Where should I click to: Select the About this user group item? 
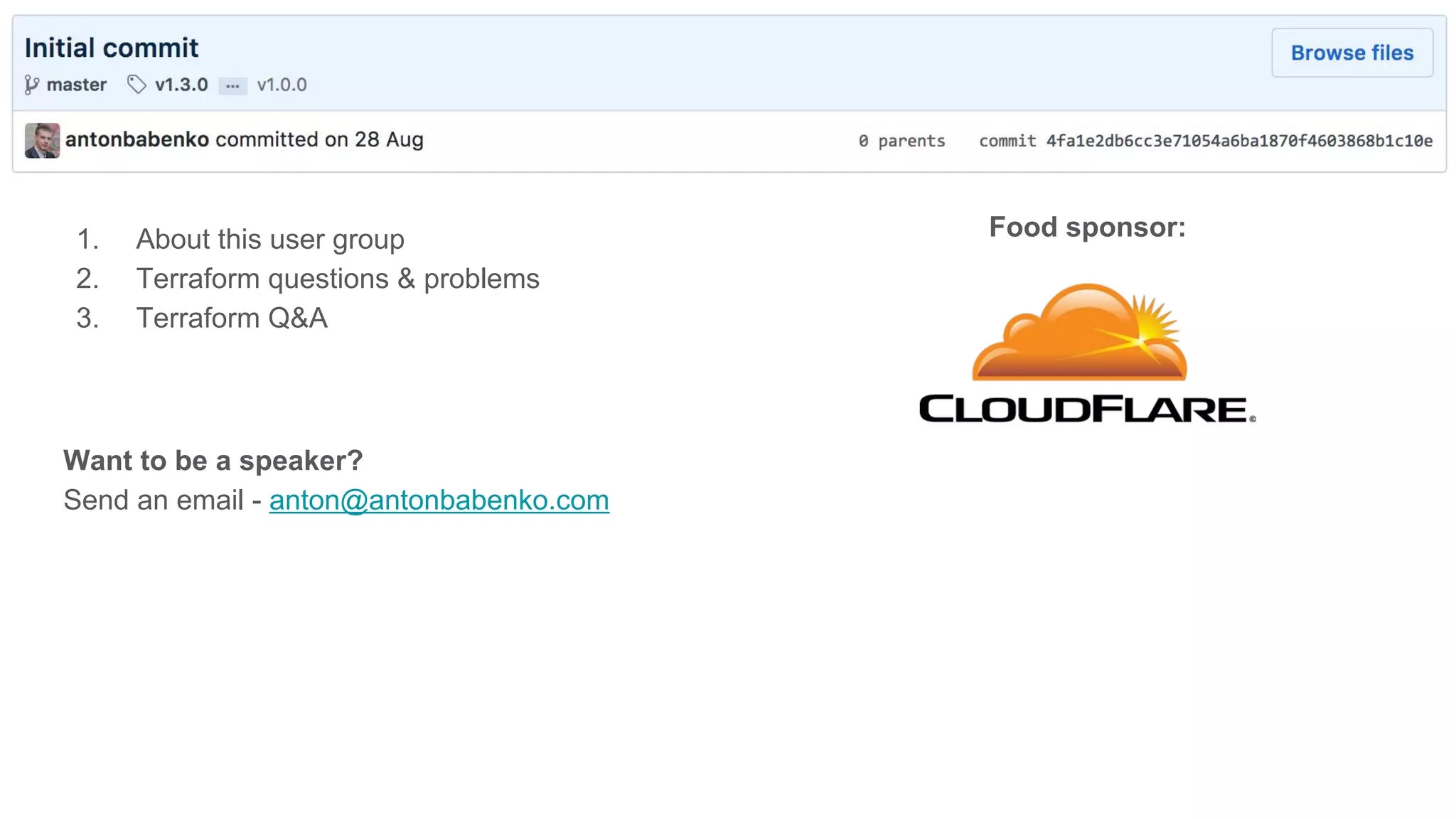tap(270, 240)
